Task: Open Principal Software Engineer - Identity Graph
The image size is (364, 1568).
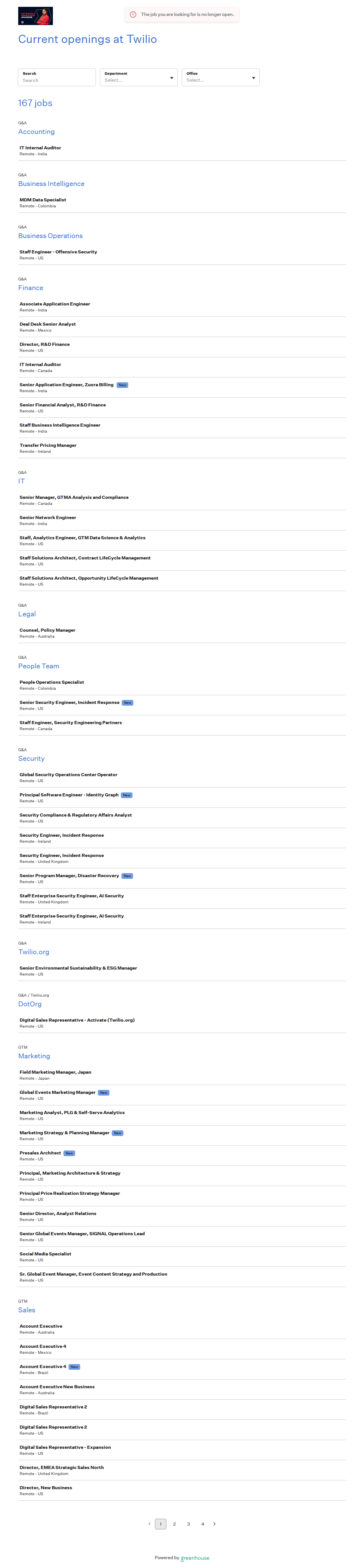Action: click(x=182, y=798)
